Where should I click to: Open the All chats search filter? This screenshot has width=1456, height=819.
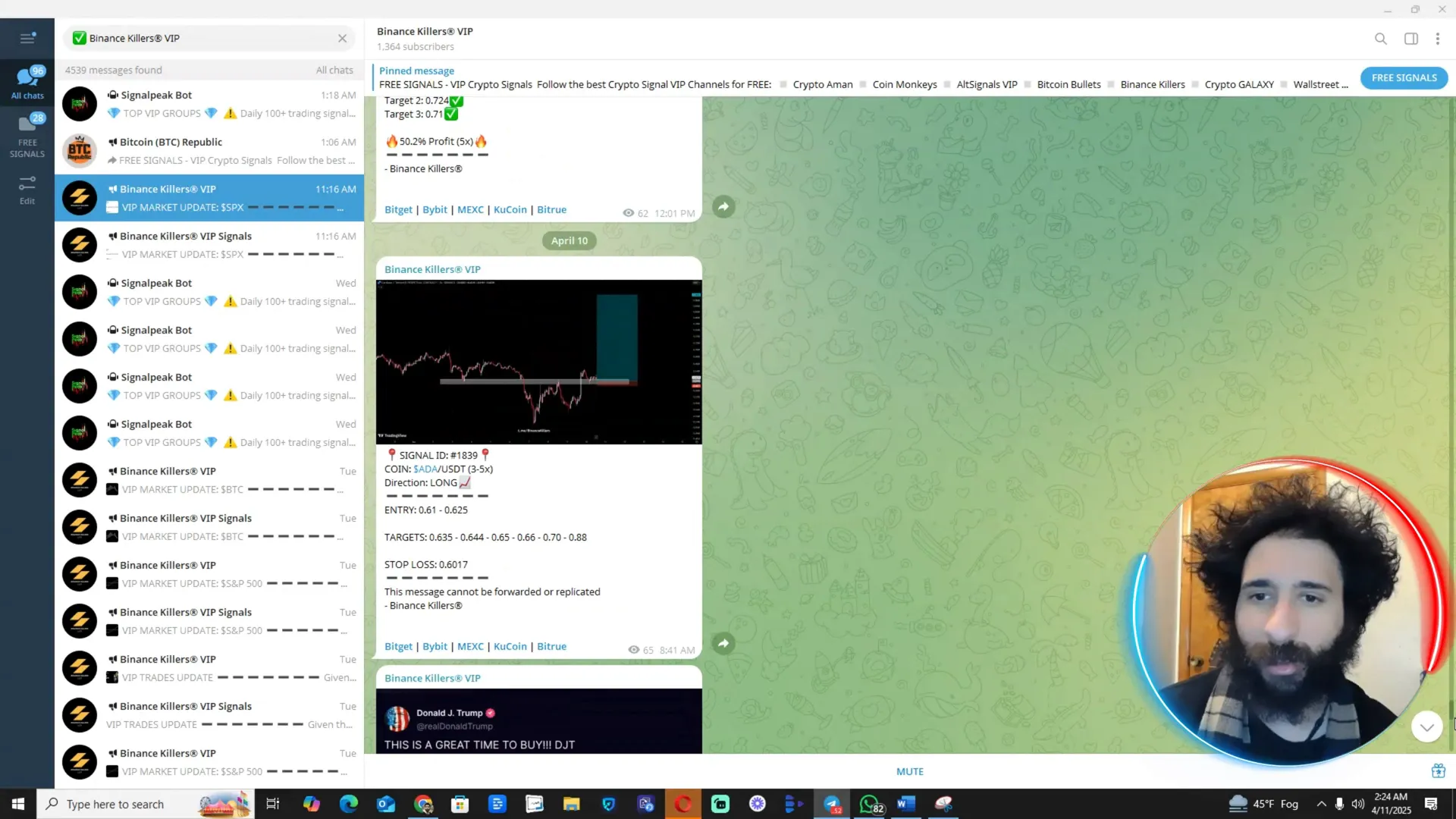point(334,70)
